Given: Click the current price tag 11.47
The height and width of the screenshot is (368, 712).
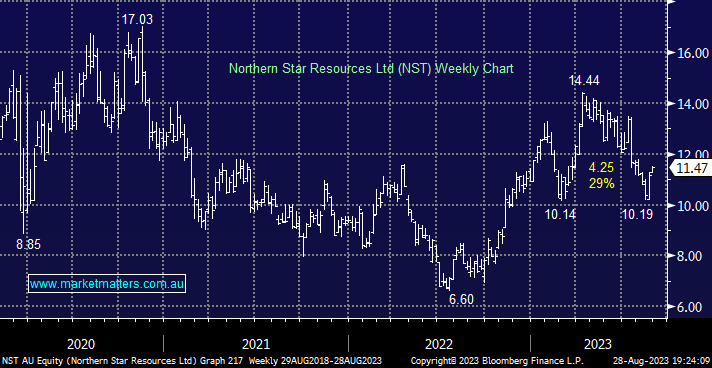Looking at the screenshot, I should pos(692,169).
